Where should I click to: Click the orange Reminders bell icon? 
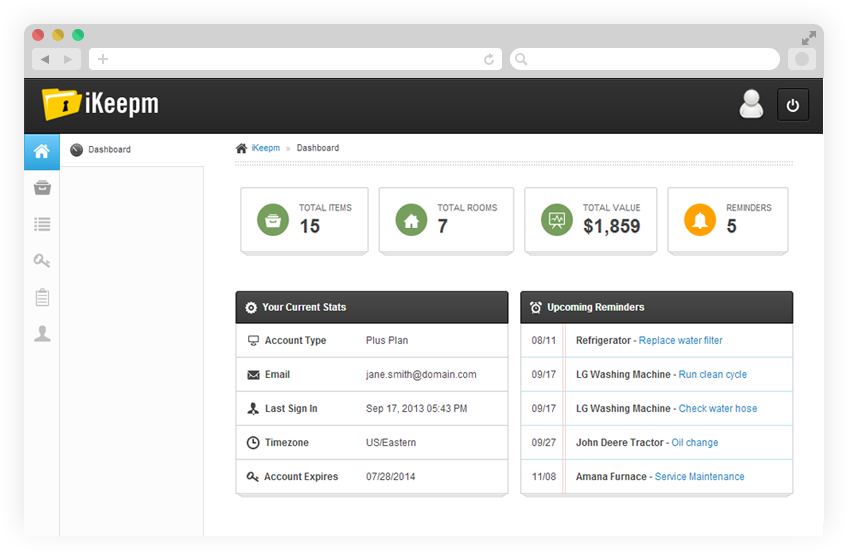tap(700, 219)
